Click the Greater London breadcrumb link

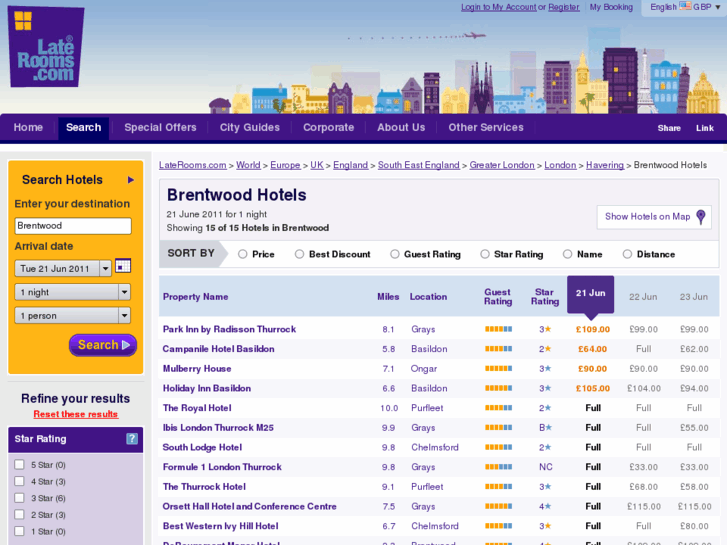(x=502, y=165)
